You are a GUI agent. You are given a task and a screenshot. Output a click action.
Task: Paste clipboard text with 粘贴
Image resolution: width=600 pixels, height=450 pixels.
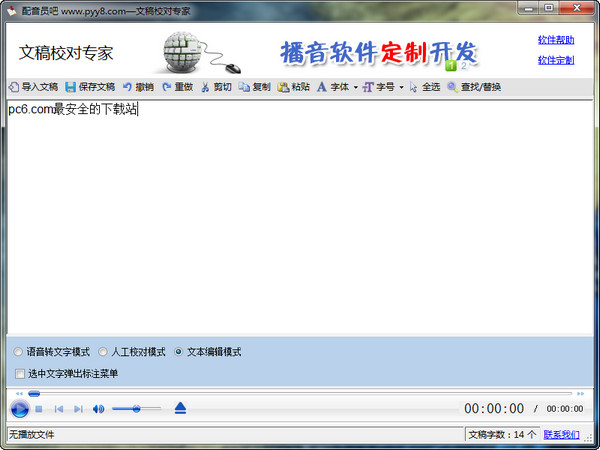(293, 87)
